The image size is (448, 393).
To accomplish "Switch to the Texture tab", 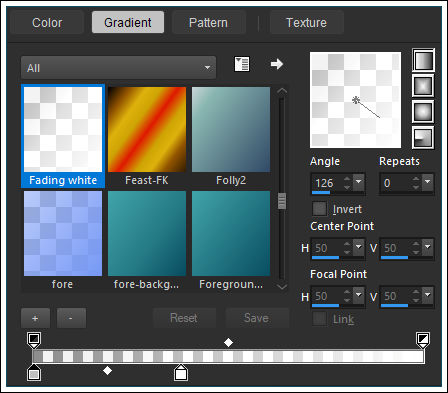I will pos(306,23).
